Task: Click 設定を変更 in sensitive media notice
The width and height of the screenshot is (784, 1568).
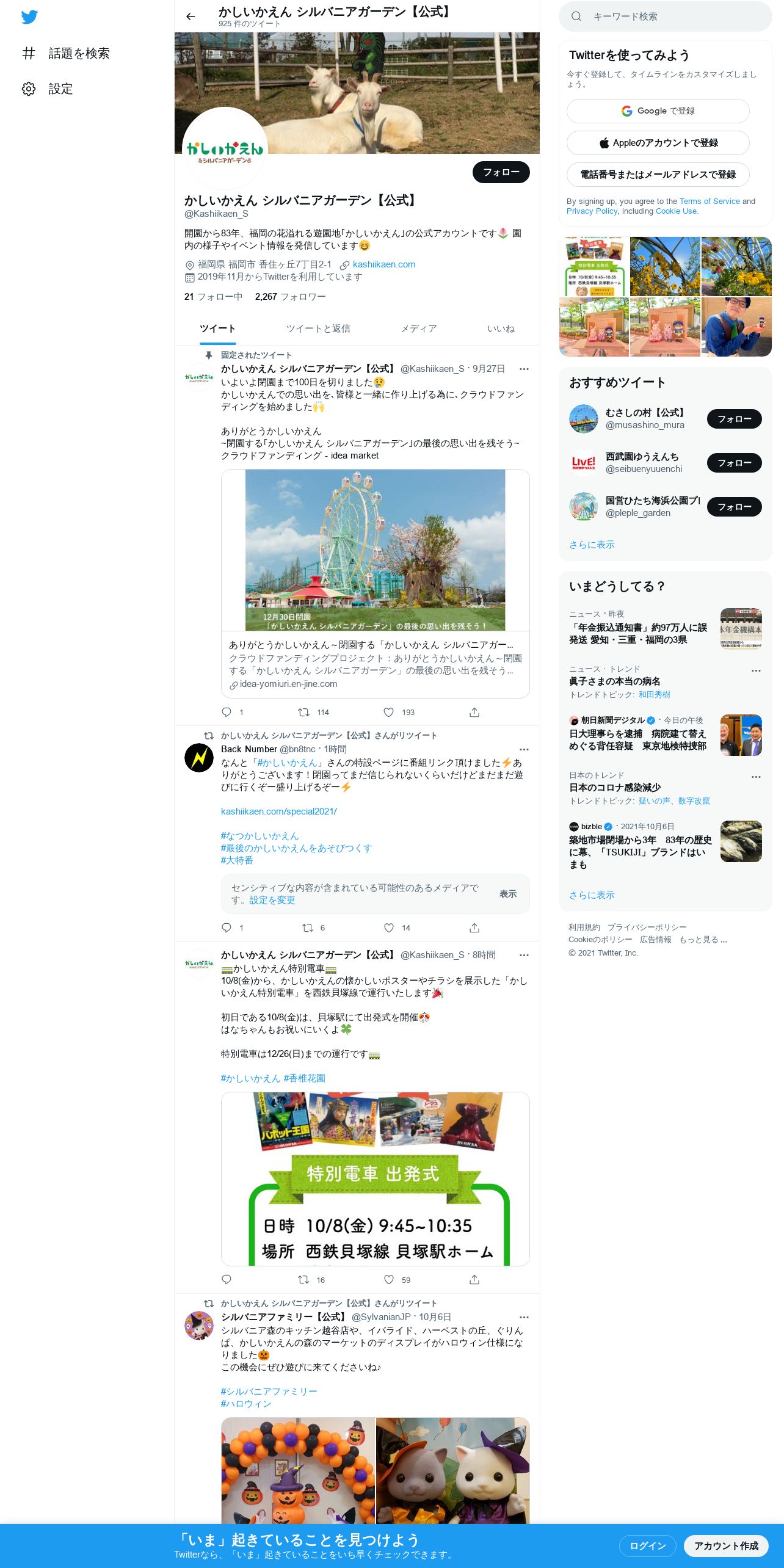Action: [x=272, y=900]
